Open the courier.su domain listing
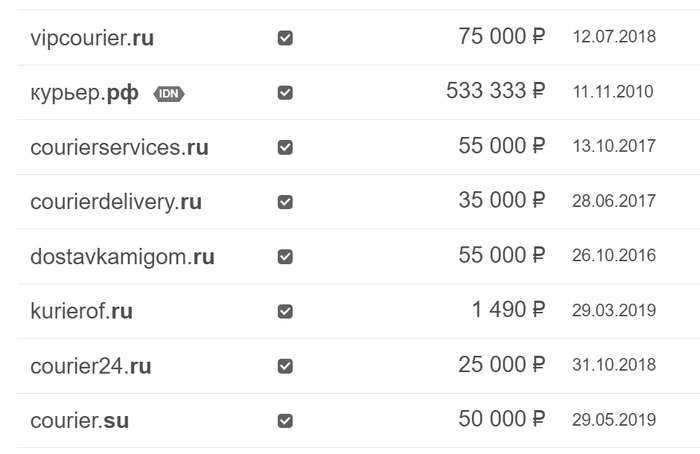This screenshot has height=454, width=700. pos(80,421)
